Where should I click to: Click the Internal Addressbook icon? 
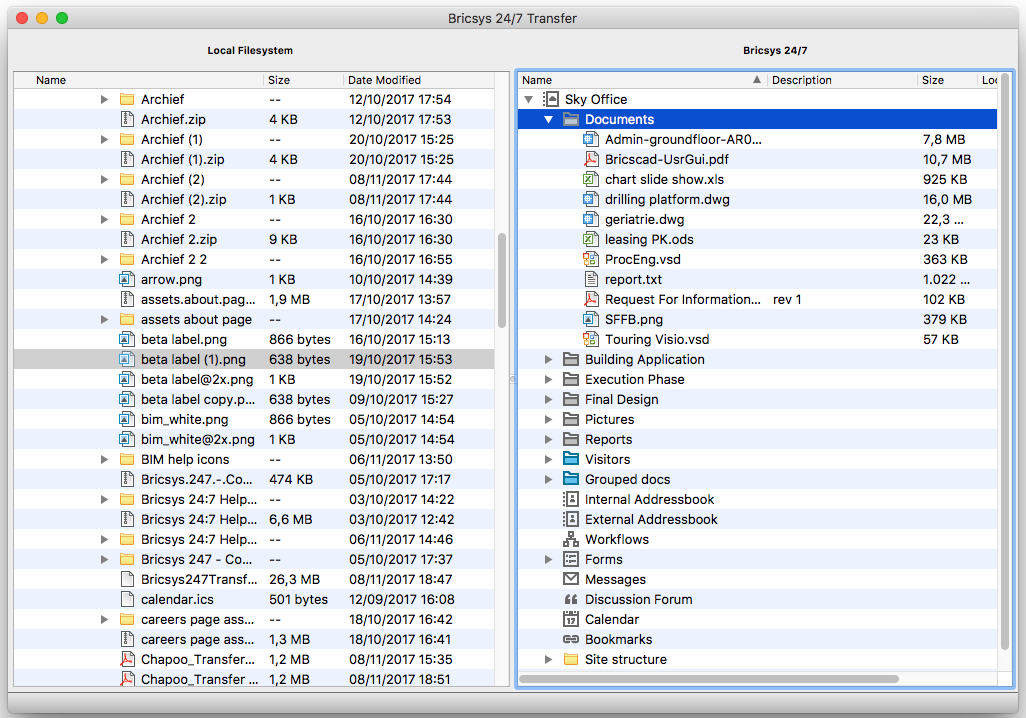[571, 499]
